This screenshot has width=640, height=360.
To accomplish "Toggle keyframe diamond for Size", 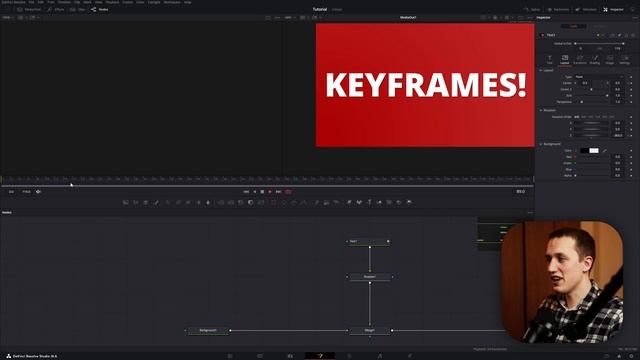I will pos(631,96).
